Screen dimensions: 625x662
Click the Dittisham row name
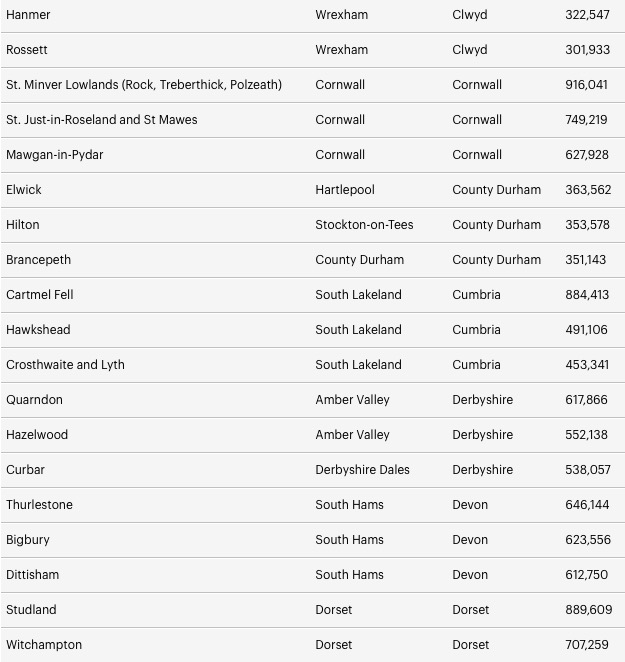pyautogui.click(x=33, y=575)
